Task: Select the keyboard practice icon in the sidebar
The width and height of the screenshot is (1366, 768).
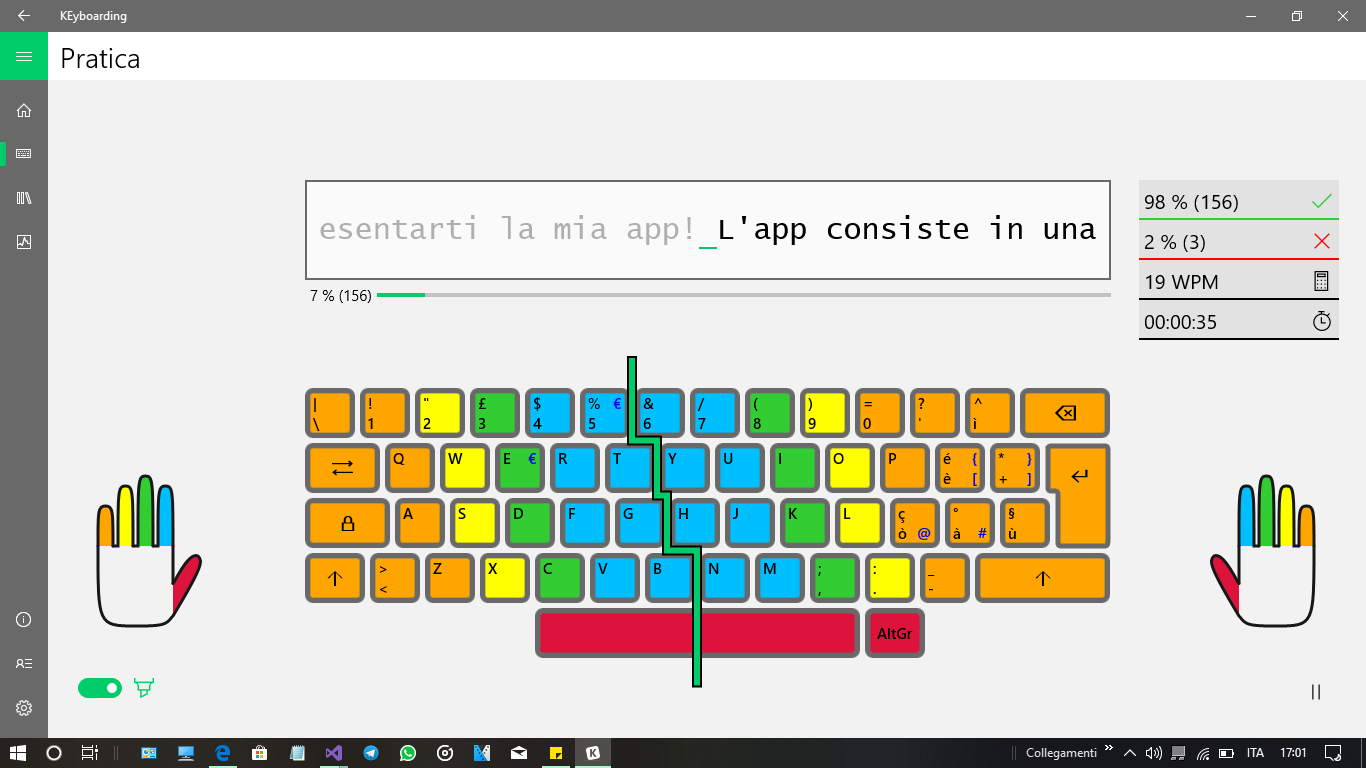Action: [x=23, y=153]
